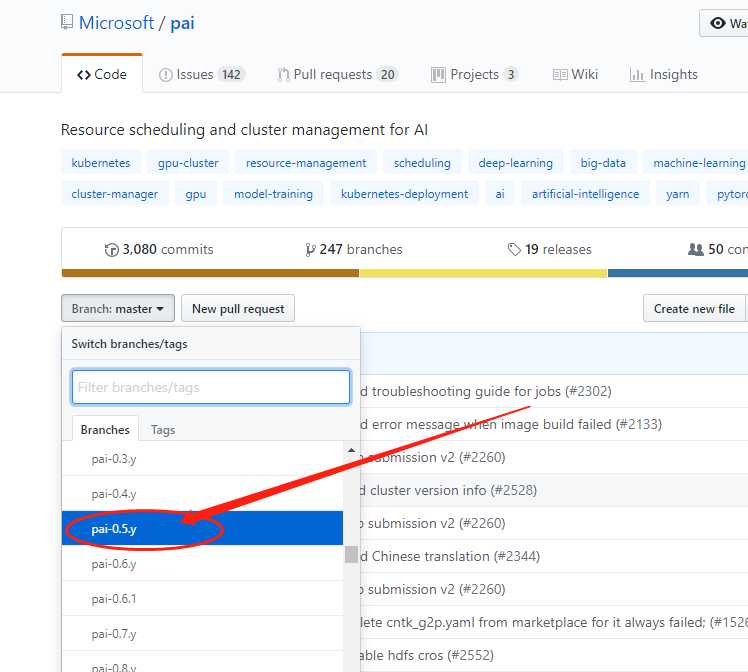Click the New pull request button
The width and height of the screenshot is (748, 672).
tap(238, 309)
